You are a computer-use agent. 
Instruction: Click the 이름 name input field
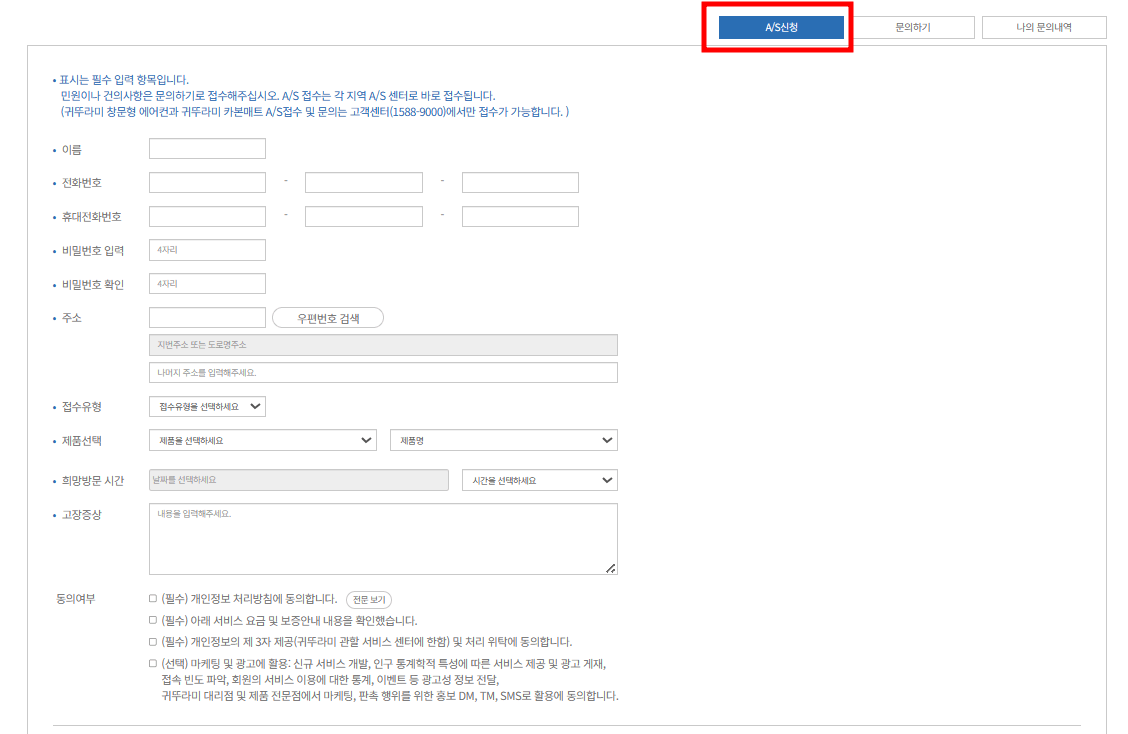tap(207, 148)
